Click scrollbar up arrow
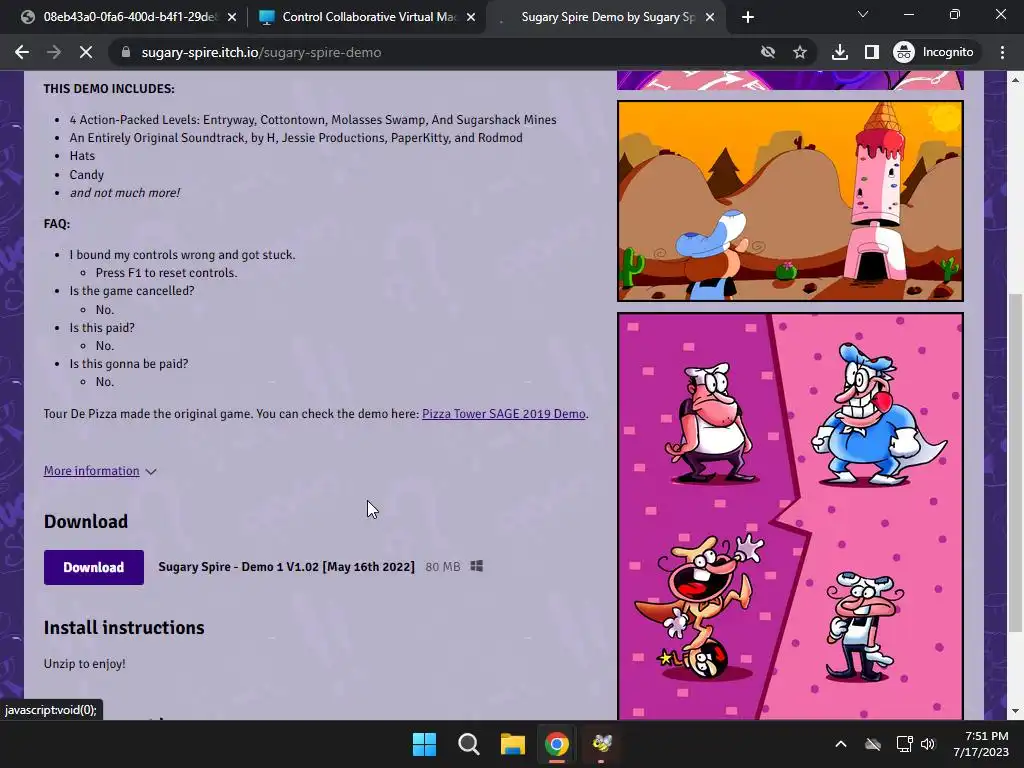The width and height of the screenshot is (1024, 768). click(x=1015, y=79)
